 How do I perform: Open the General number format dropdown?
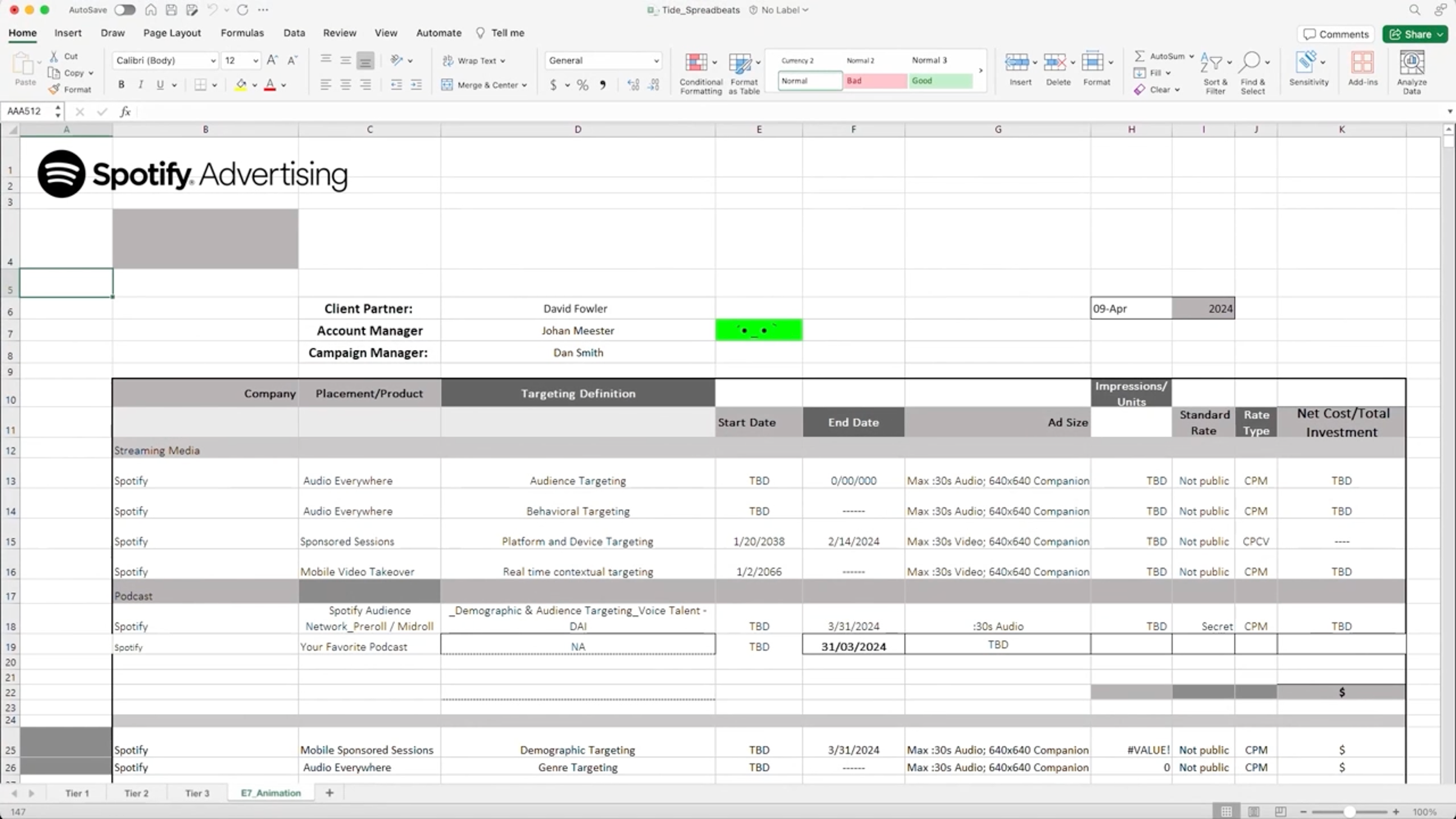[x=656, y=61]
